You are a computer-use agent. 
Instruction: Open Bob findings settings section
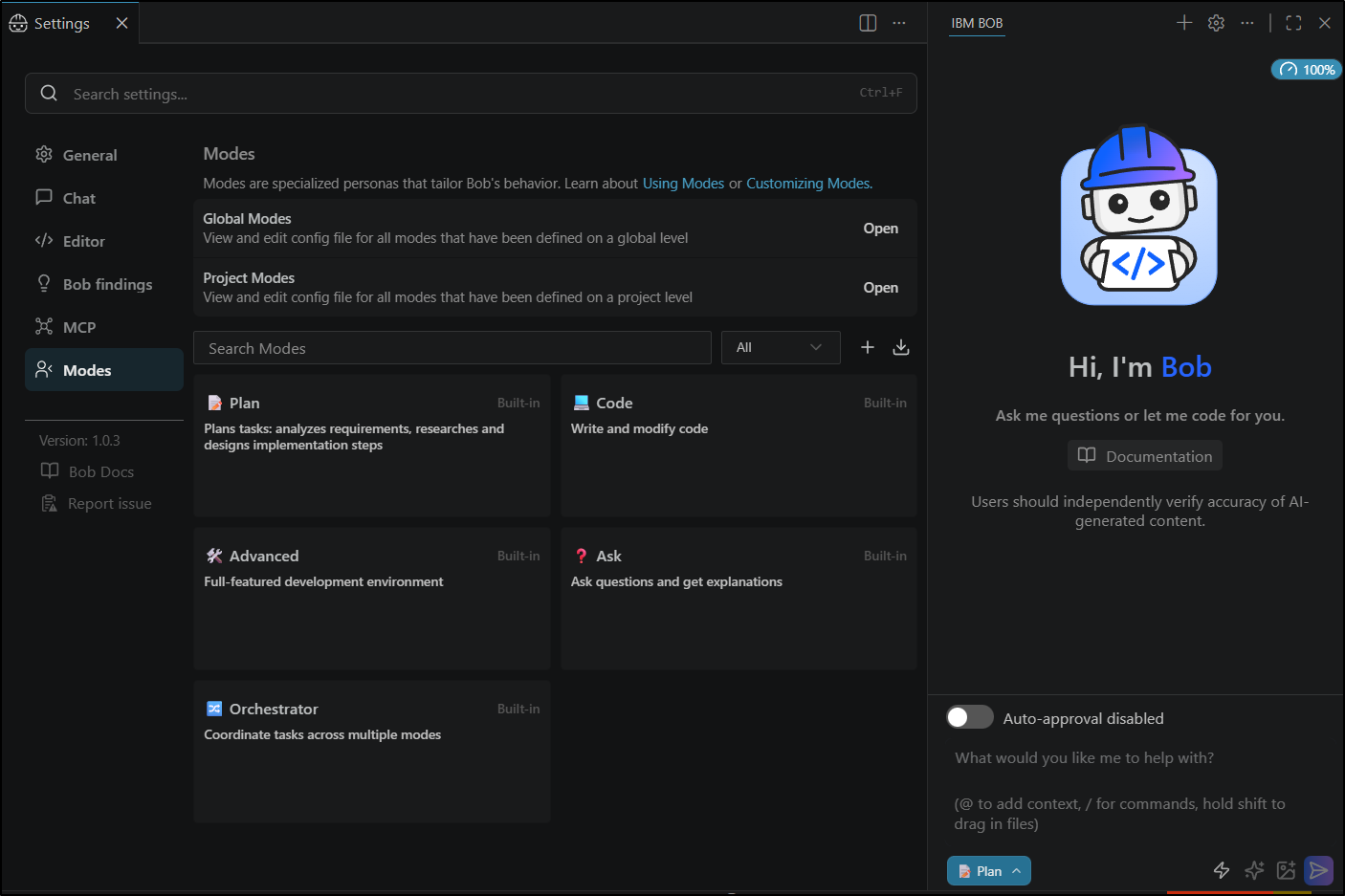(103, 284)
